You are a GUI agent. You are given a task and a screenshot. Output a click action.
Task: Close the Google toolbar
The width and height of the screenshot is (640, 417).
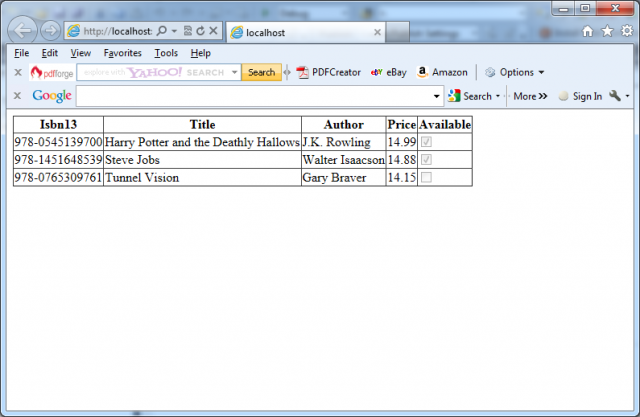pos(17,96)
